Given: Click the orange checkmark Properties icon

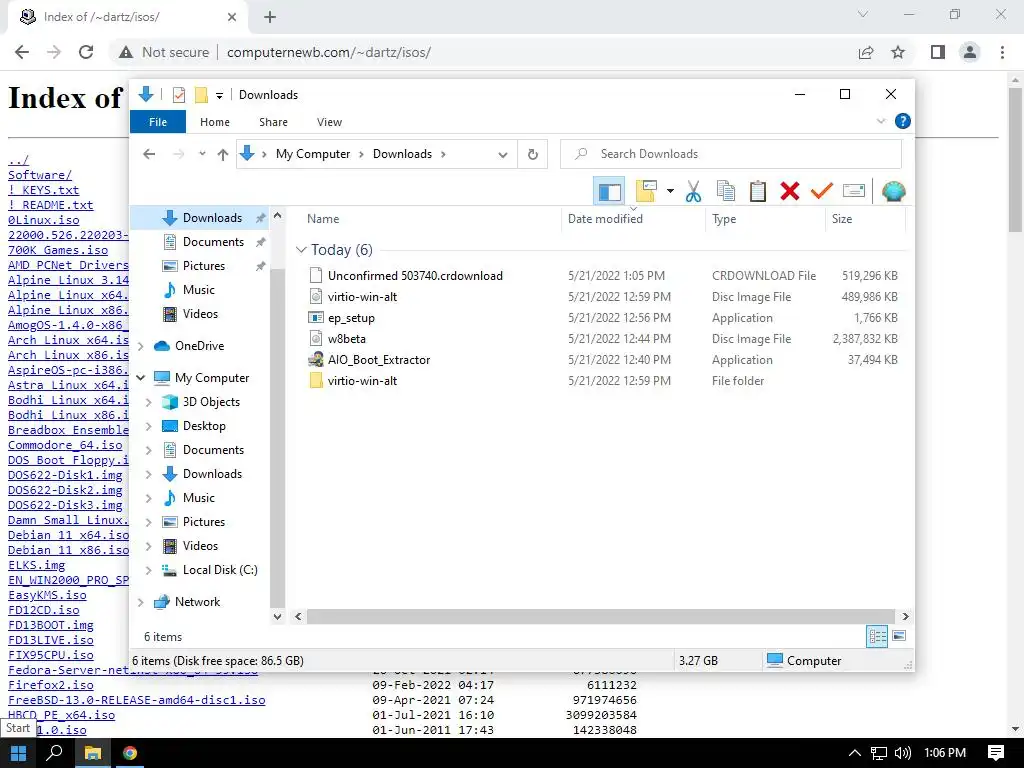Looking at the screenshot, I should point(822,191).
